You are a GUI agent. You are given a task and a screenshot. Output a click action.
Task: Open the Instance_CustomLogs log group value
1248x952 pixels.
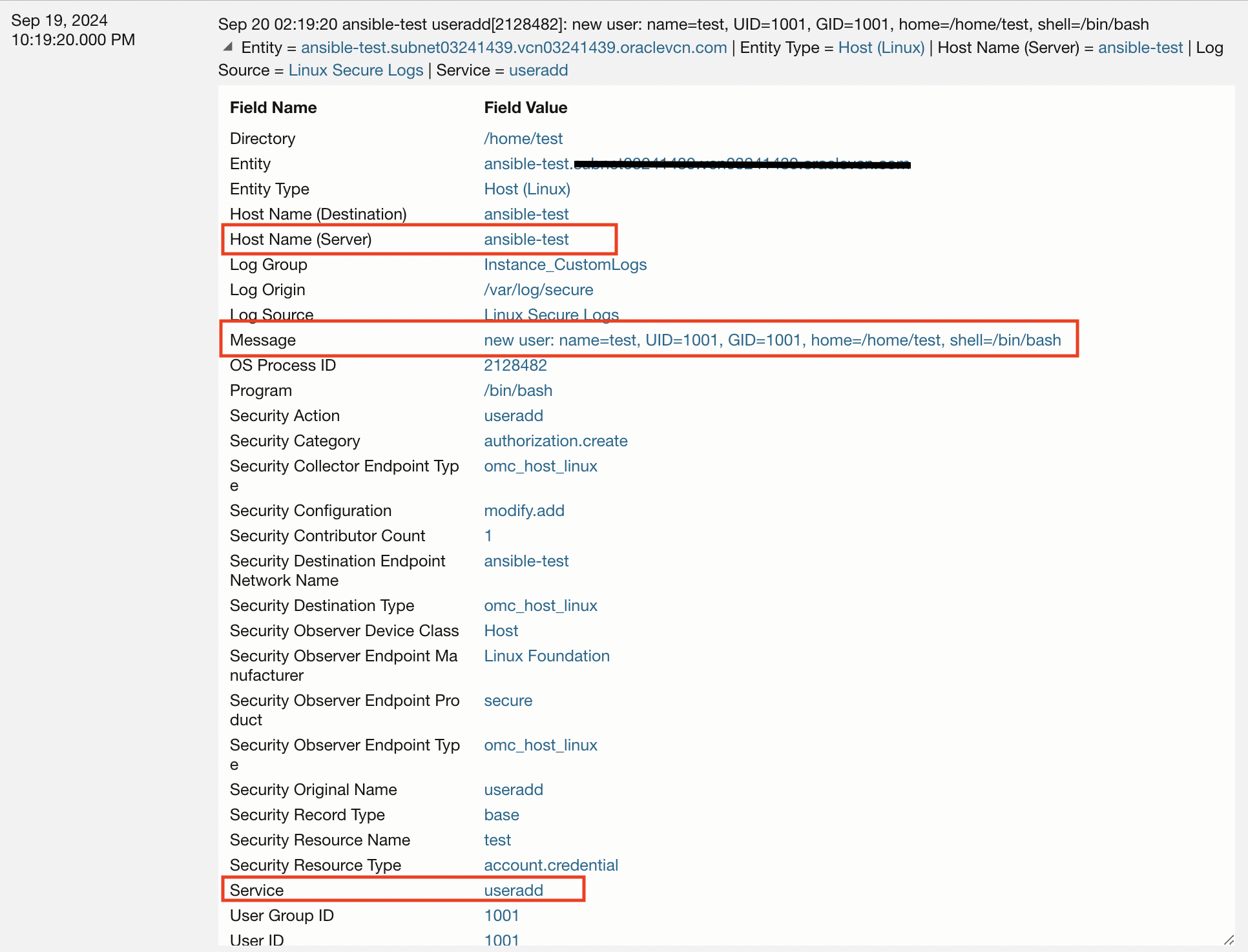pos(565,265)
